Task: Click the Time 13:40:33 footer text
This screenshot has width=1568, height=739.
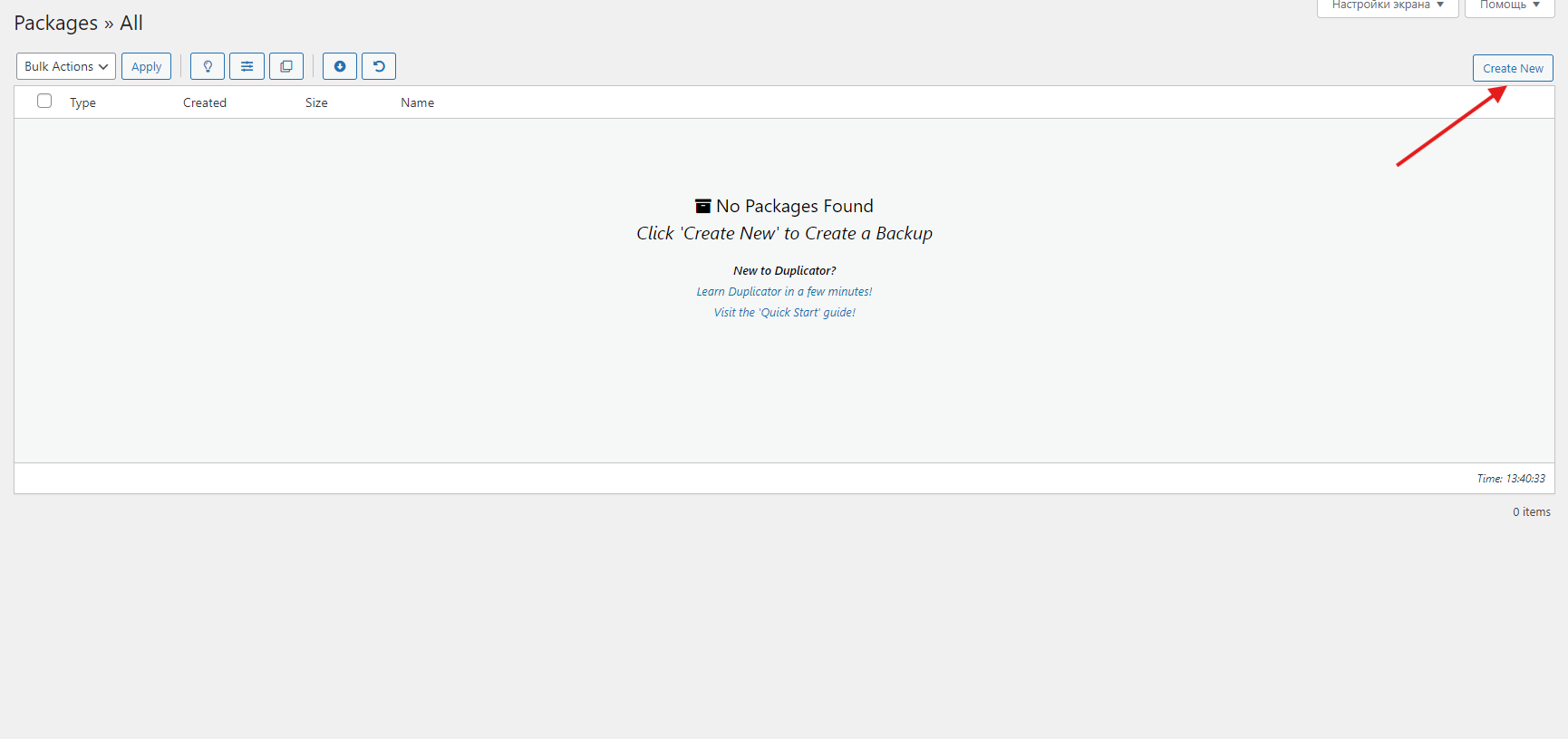Action: point(1511,478)
